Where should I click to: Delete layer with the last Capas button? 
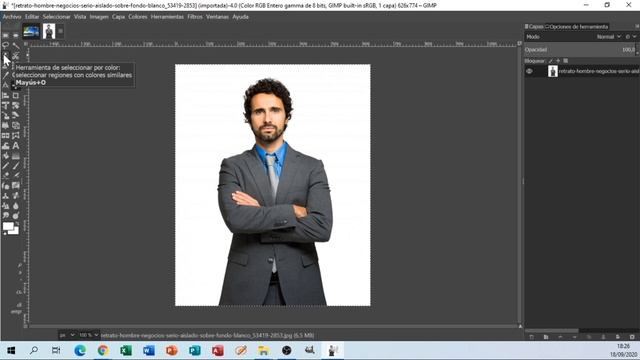pos(632,337)
